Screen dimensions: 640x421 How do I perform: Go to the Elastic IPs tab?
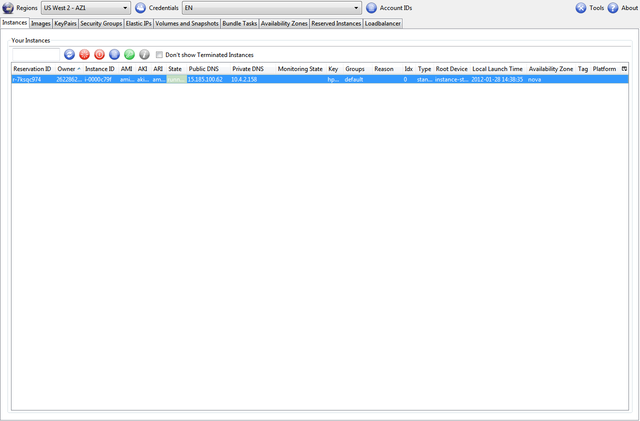click(x=138, y=23)
